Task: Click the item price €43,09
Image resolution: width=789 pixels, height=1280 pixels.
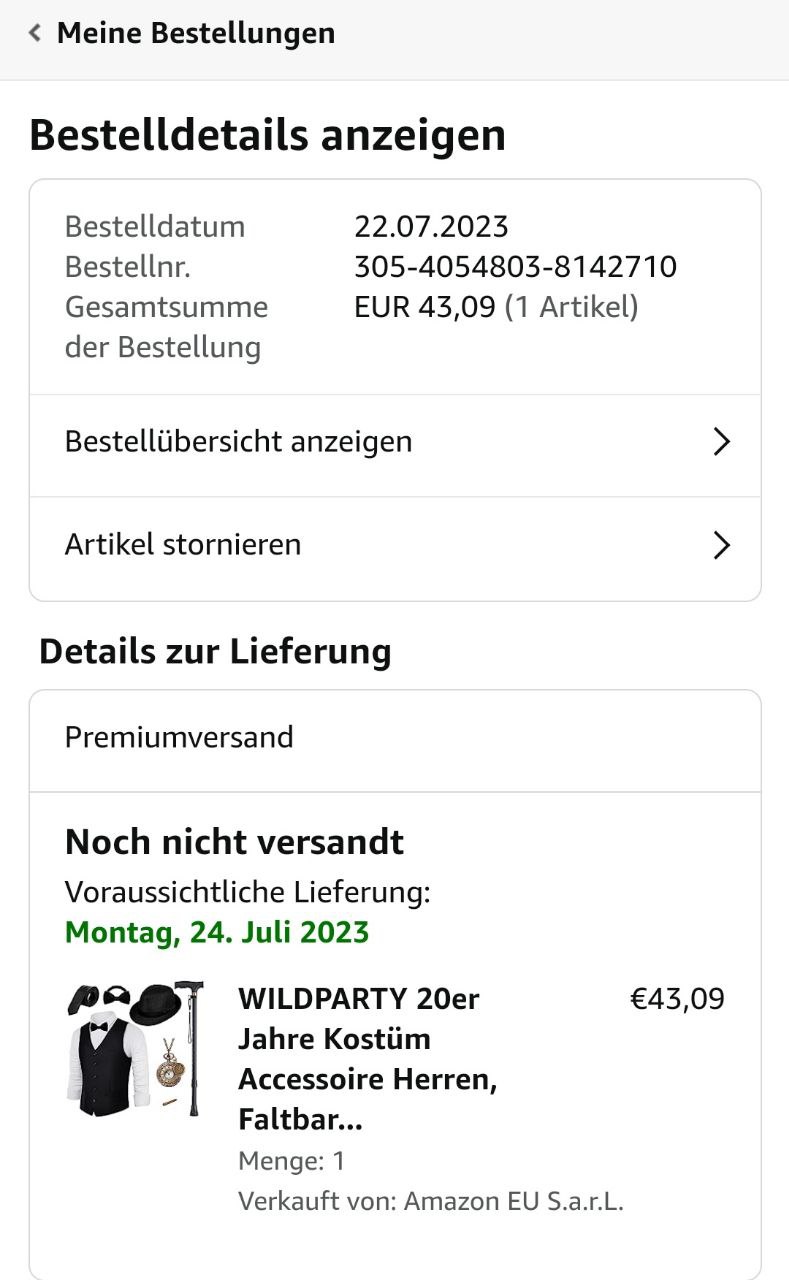Action: (677, 999)
